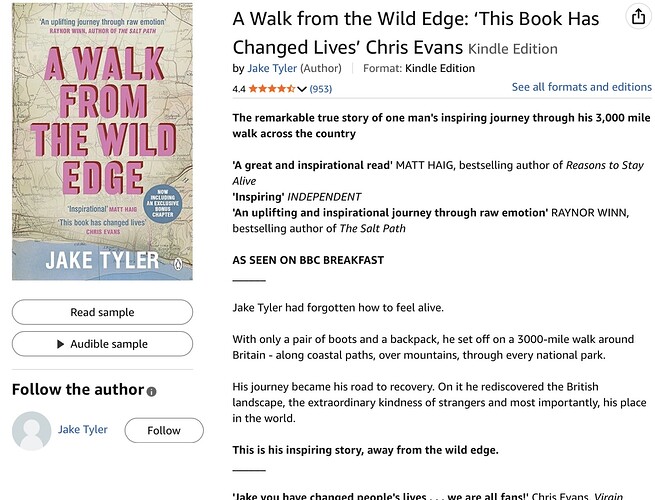
Task: Click the Follow the author heading
Action: (78, 390)
